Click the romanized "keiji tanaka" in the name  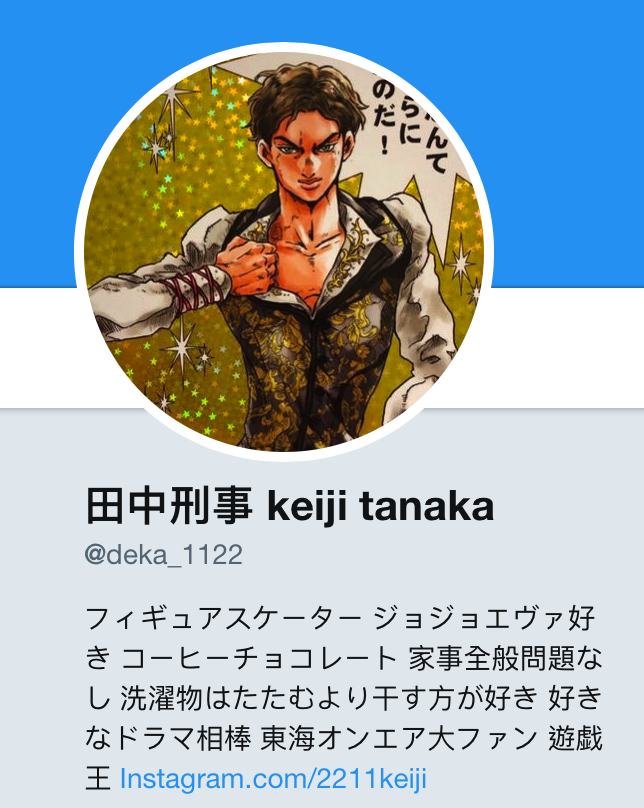[x=380, y=507]
